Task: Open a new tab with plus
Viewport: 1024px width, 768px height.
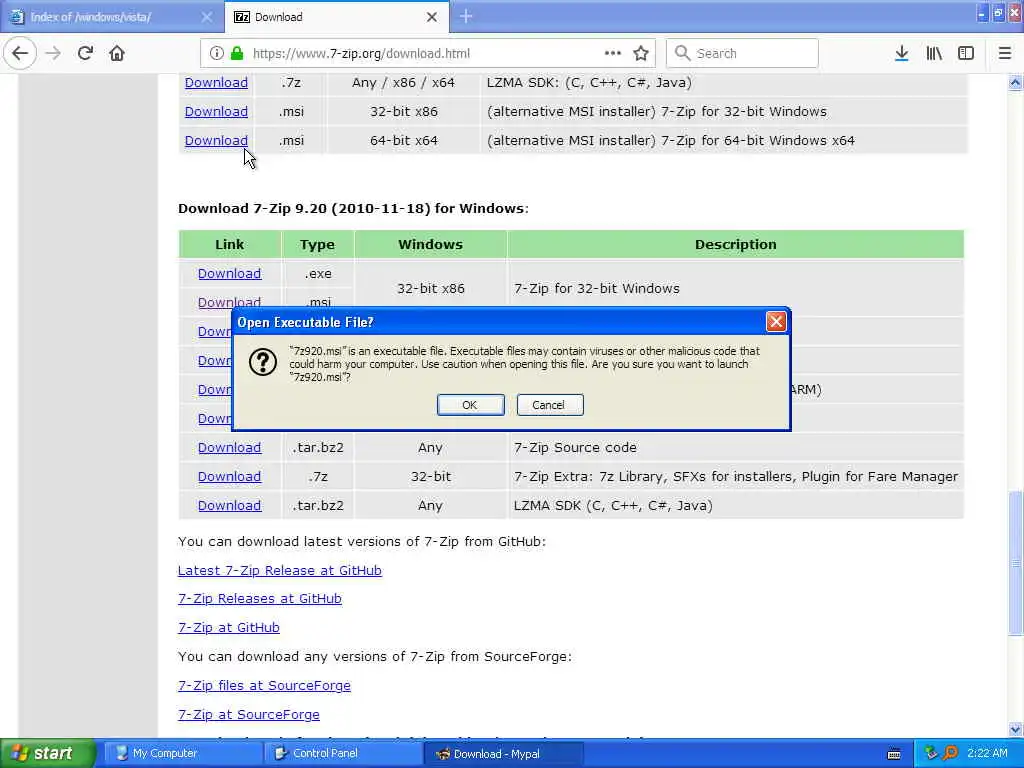Action: [x=466, y=17]
